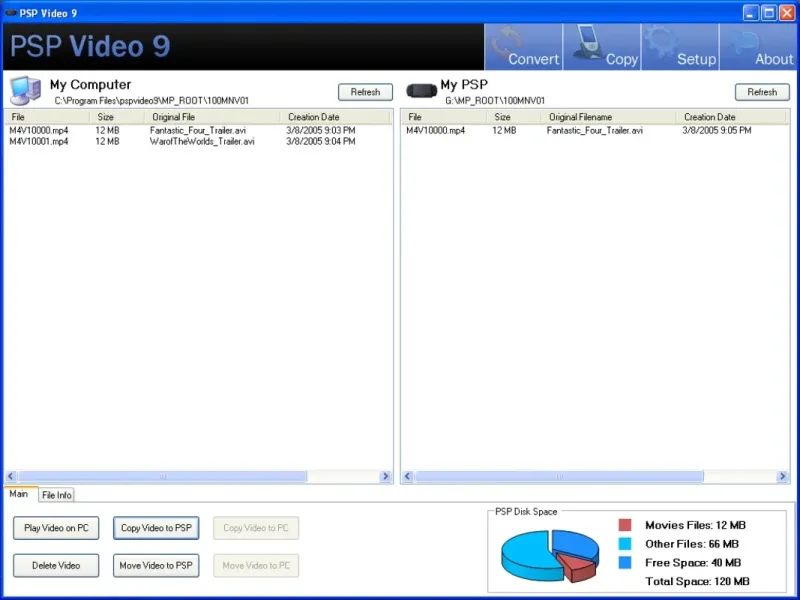The width and height of the screenshot is (800, 600).
Task: Open the Convert section
Action: click(523, 47)
